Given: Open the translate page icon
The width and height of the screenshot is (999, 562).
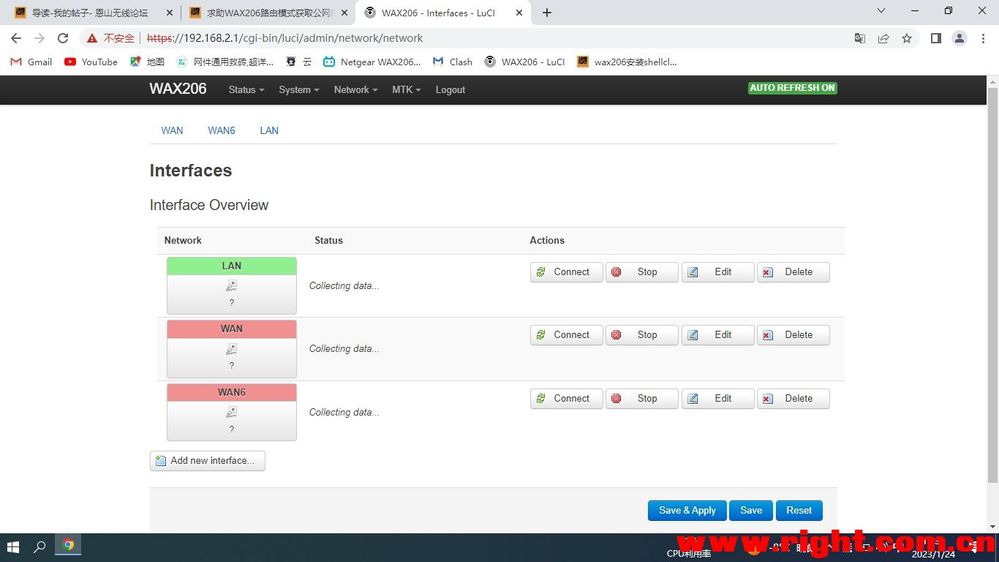Looking at the screenshot, I should point(859,38).
